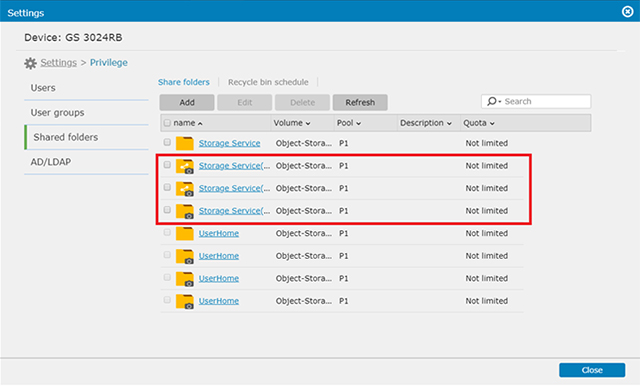Click the snapshot folder icon in the last UserHome row
Image resolution: width=640 pixels, height=387 pixels.
tap(184, 301)
